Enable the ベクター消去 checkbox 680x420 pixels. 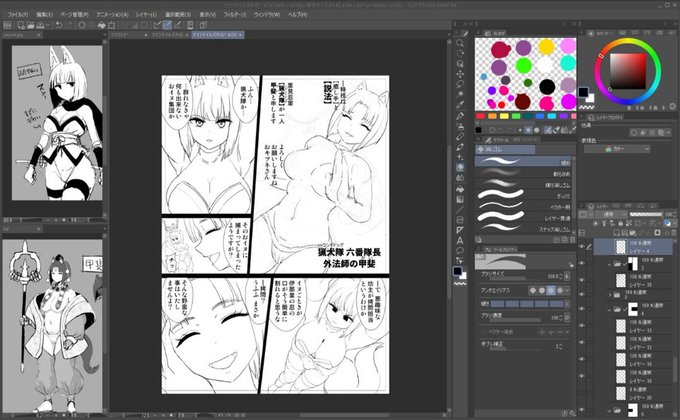tap(484, 332)
